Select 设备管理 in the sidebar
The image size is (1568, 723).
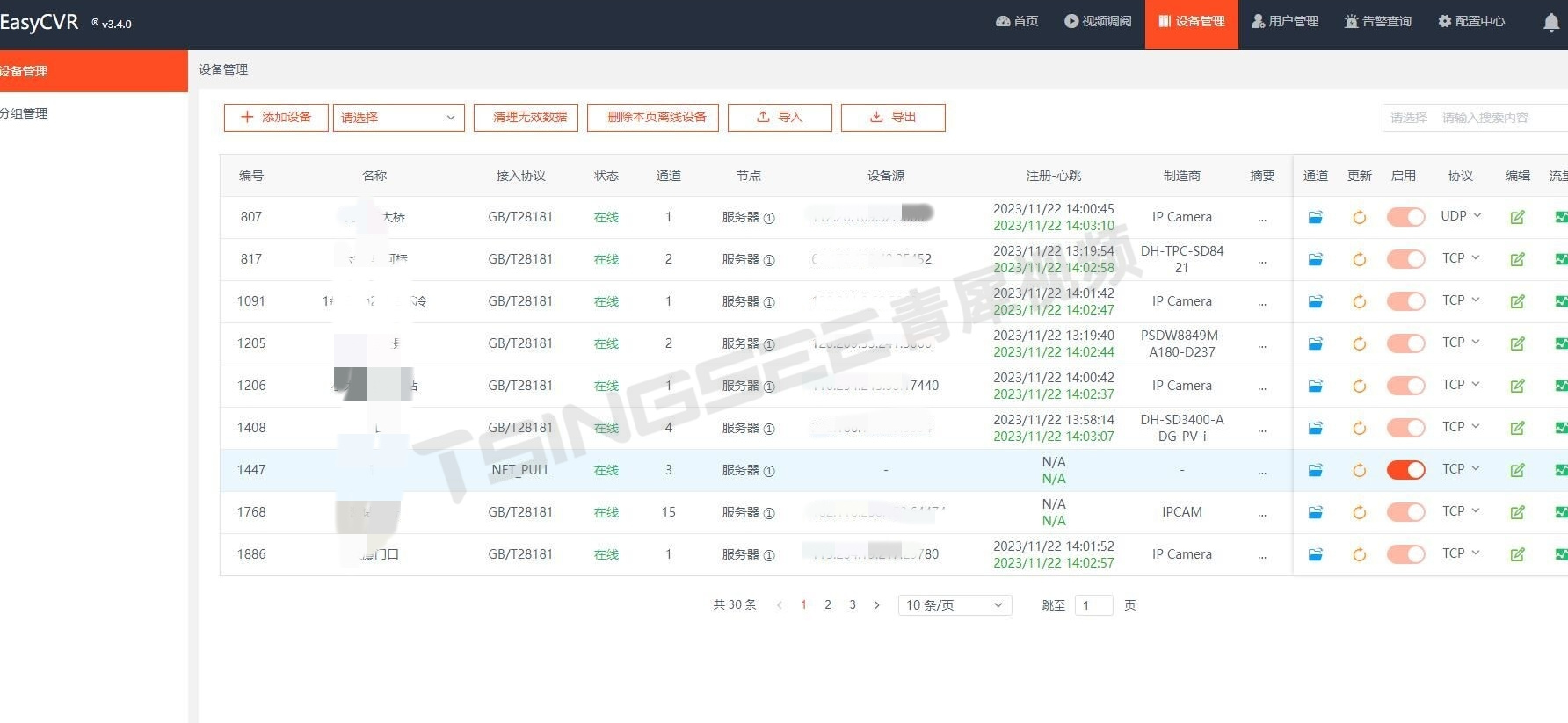point(94,71)
